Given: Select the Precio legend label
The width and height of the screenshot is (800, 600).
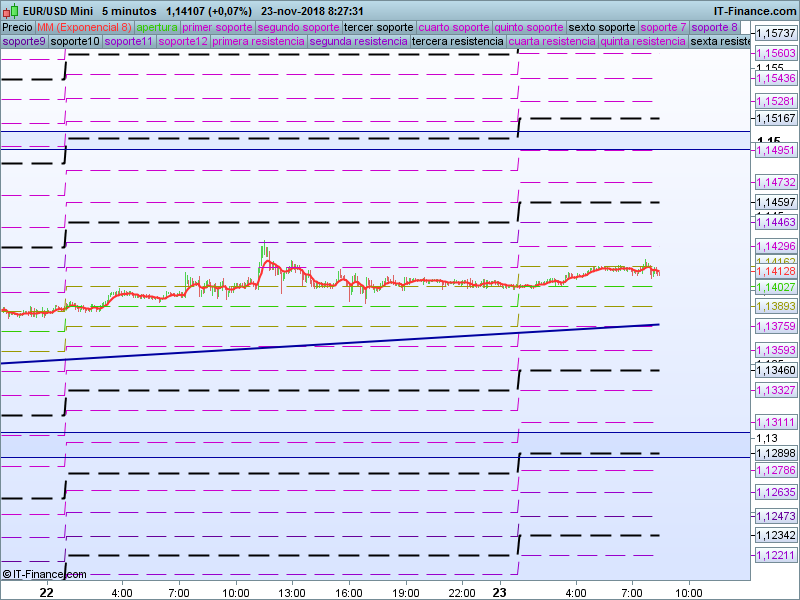Looking at the screenshot, I should pos(18,27).
